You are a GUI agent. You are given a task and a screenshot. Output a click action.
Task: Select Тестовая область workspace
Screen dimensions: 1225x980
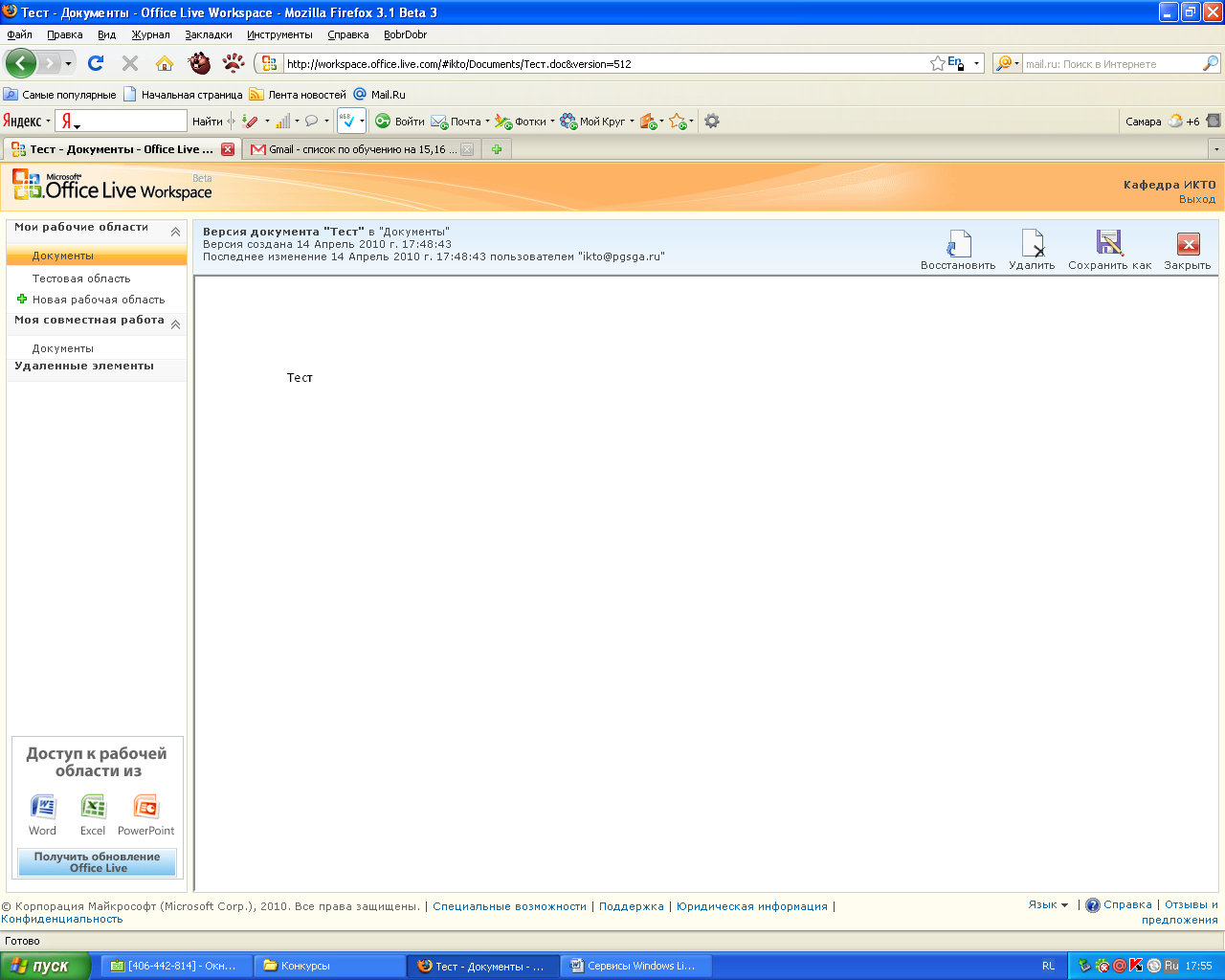(x=81, y=278)
